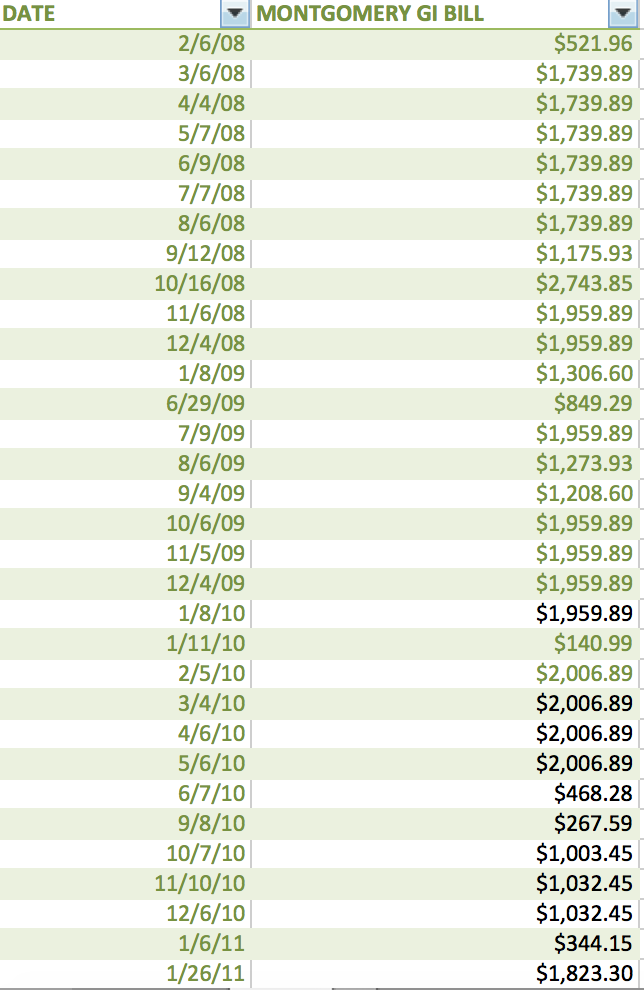Open the DATE column filter dropdown
Image resolution: width=644 pixels, height=990 pixels.
click(236, 14)
